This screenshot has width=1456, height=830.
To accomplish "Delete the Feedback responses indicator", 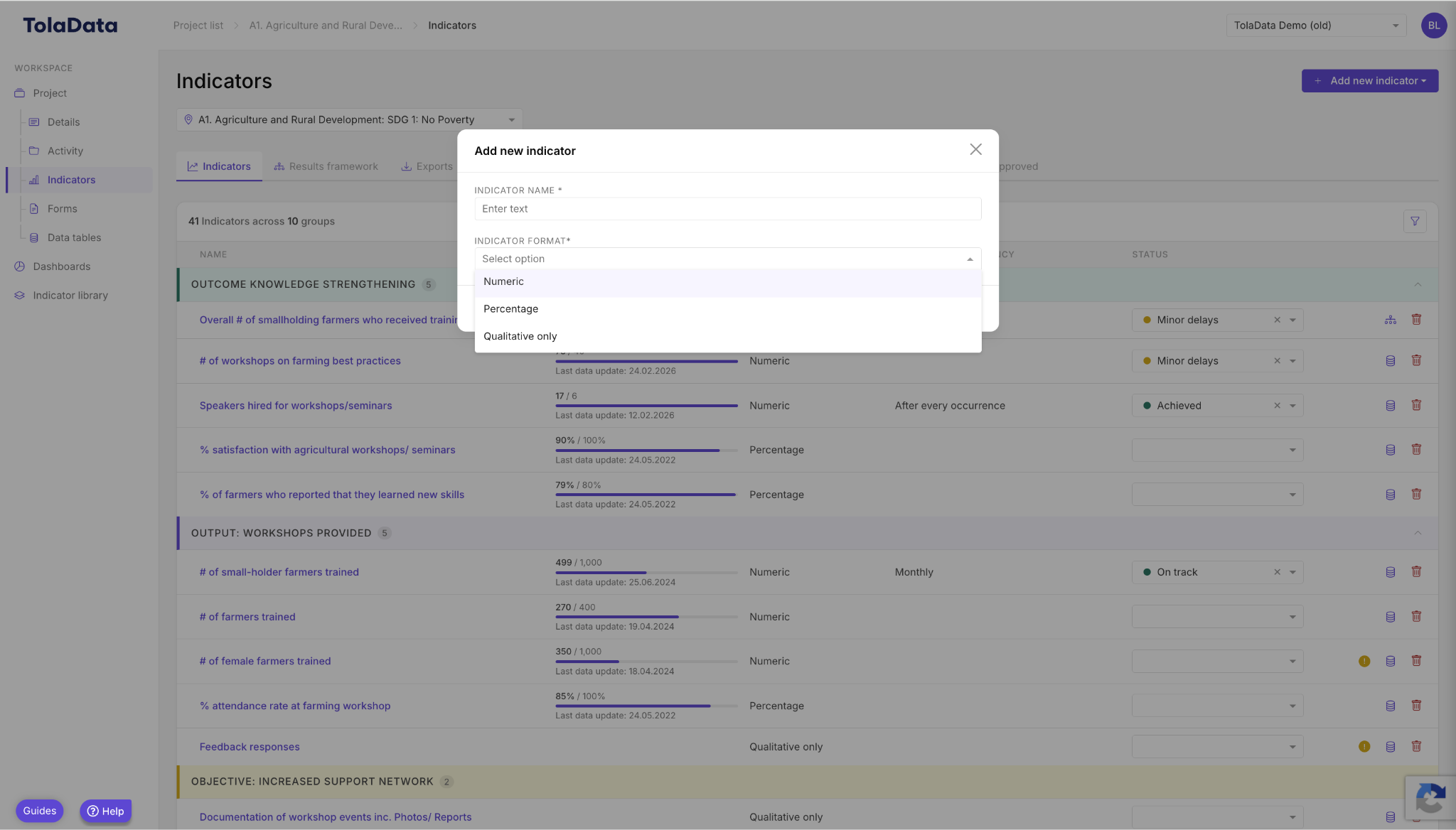I will click(1416, 746).
